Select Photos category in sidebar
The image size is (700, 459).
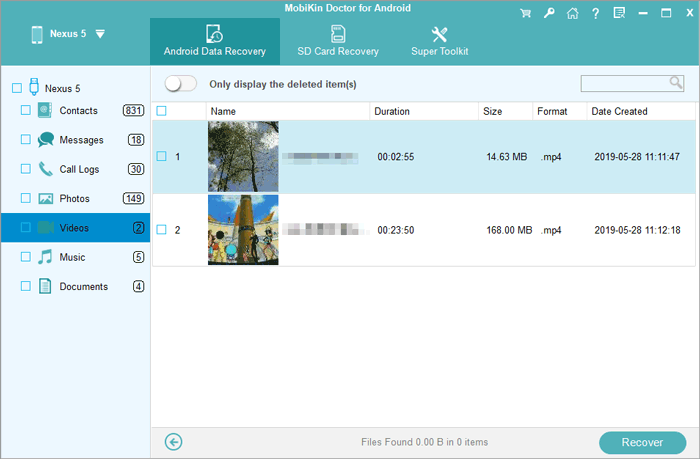coord(73,198)
